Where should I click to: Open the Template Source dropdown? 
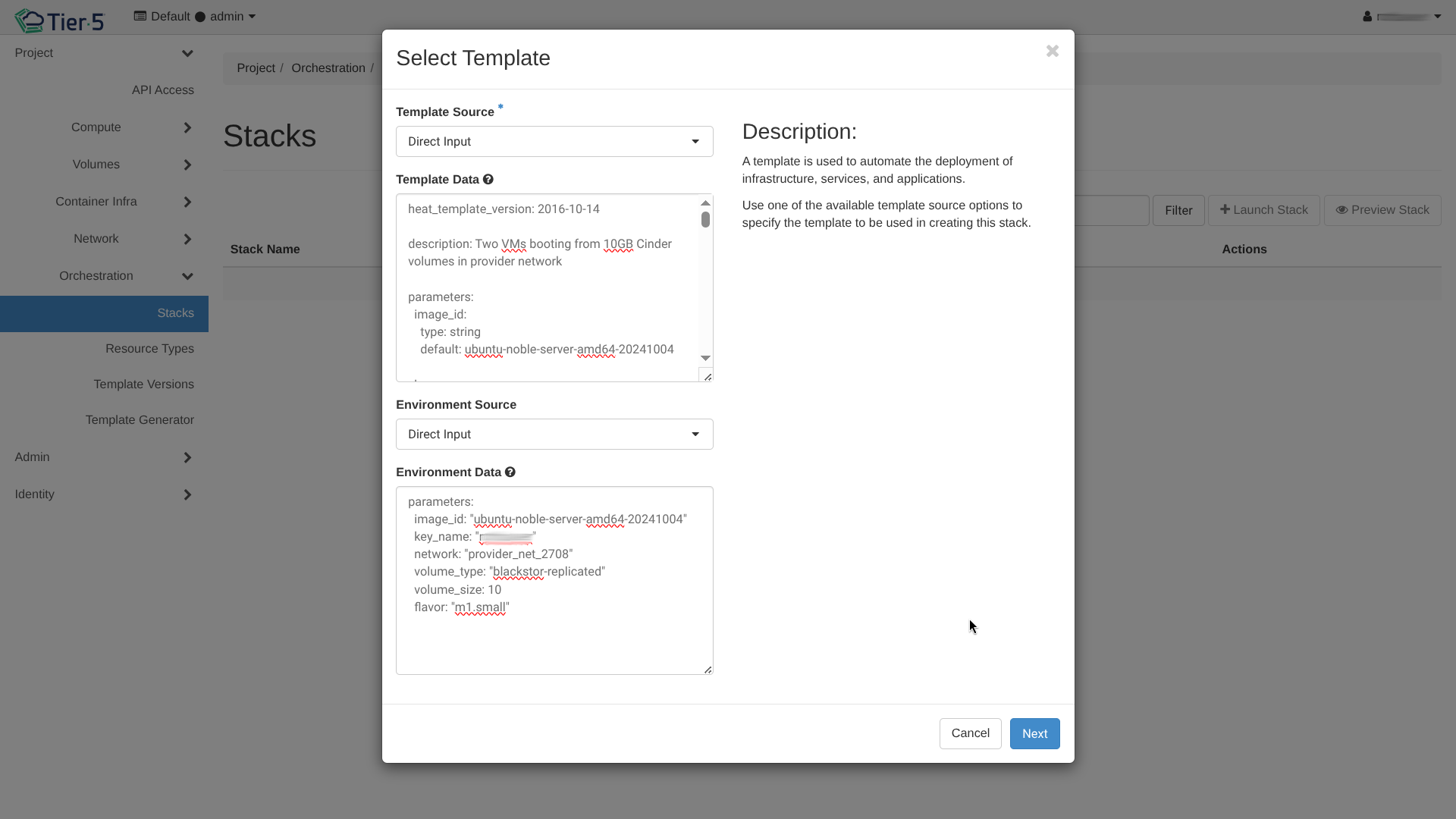coord(554,142)
